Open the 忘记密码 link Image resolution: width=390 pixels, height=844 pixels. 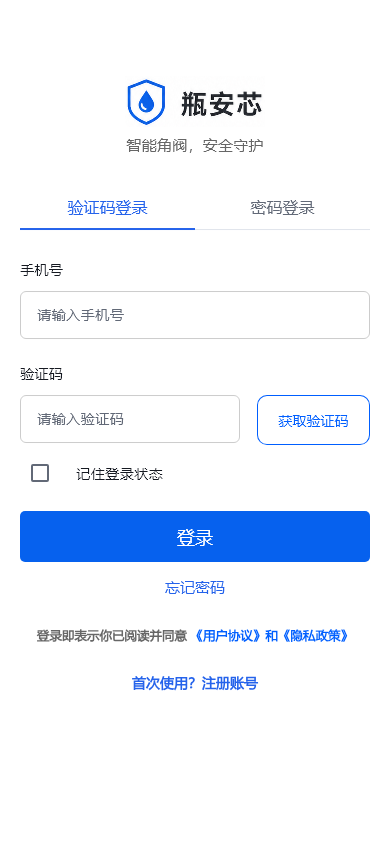[195, 588]
